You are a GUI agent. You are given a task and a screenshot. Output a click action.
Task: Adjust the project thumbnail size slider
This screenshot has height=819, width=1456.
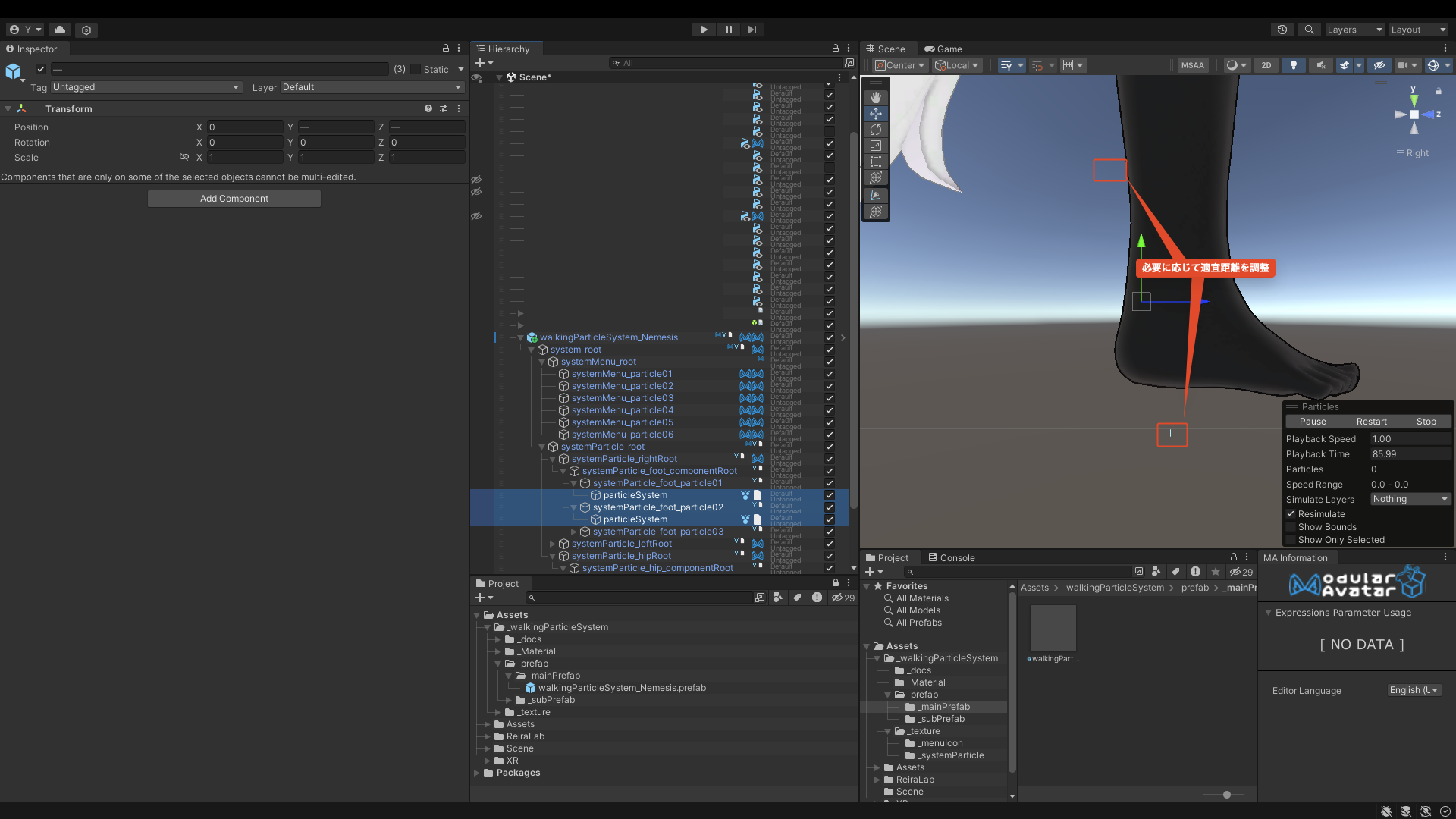1226,795
